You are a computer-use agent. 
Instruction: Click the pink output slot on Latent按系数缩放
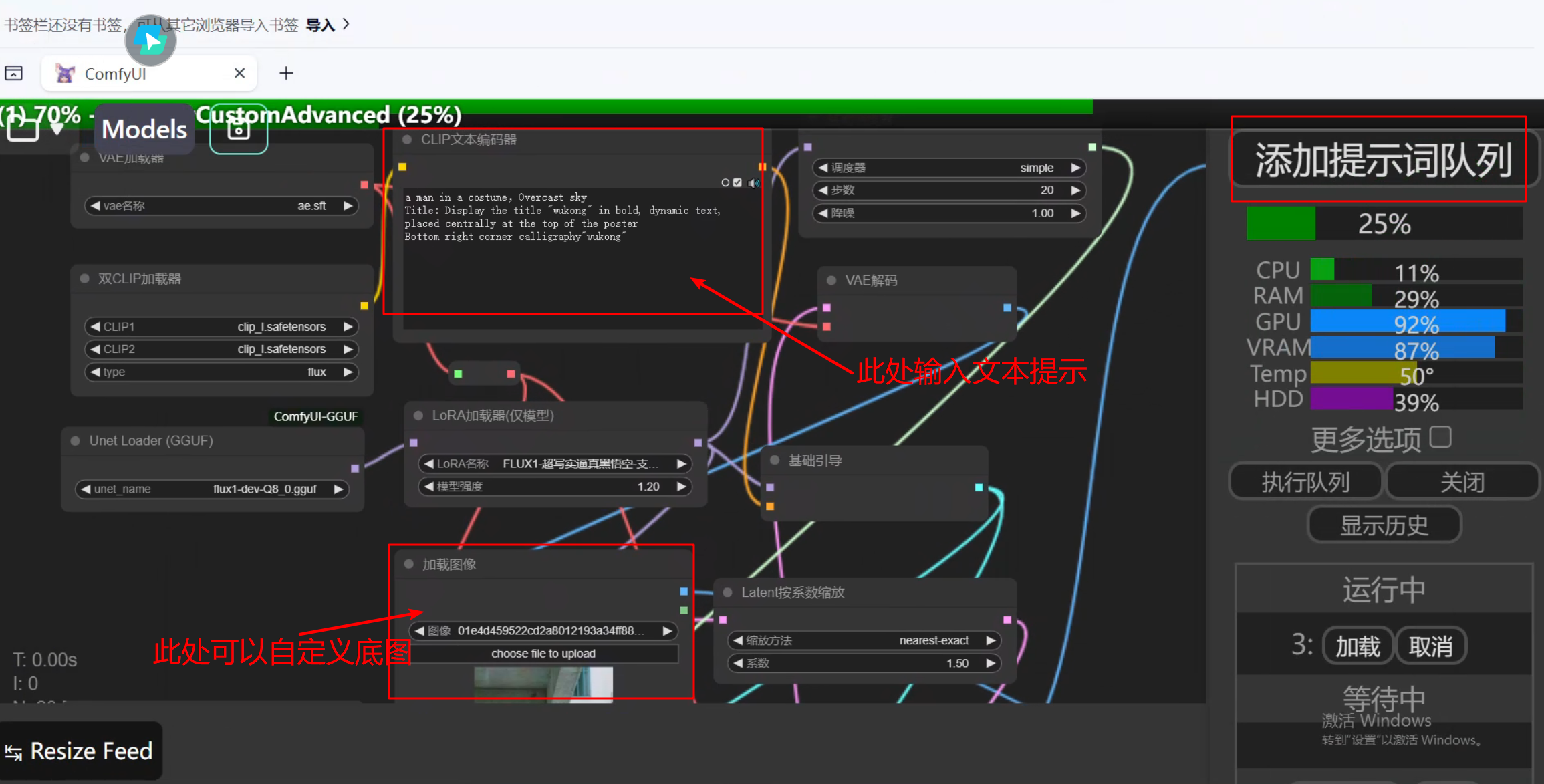(1007, 620)
